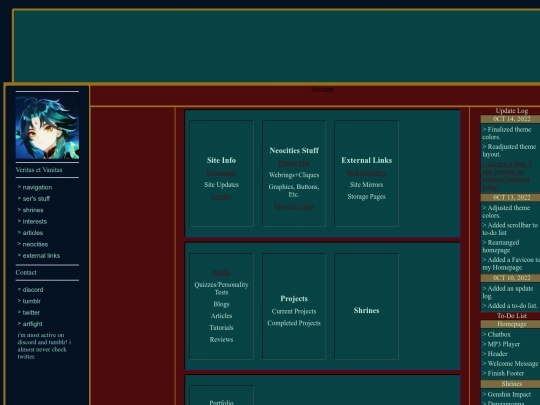Select the Shrines to-do section header
Screen dimensions: 540x405
[x=510, y=384]
